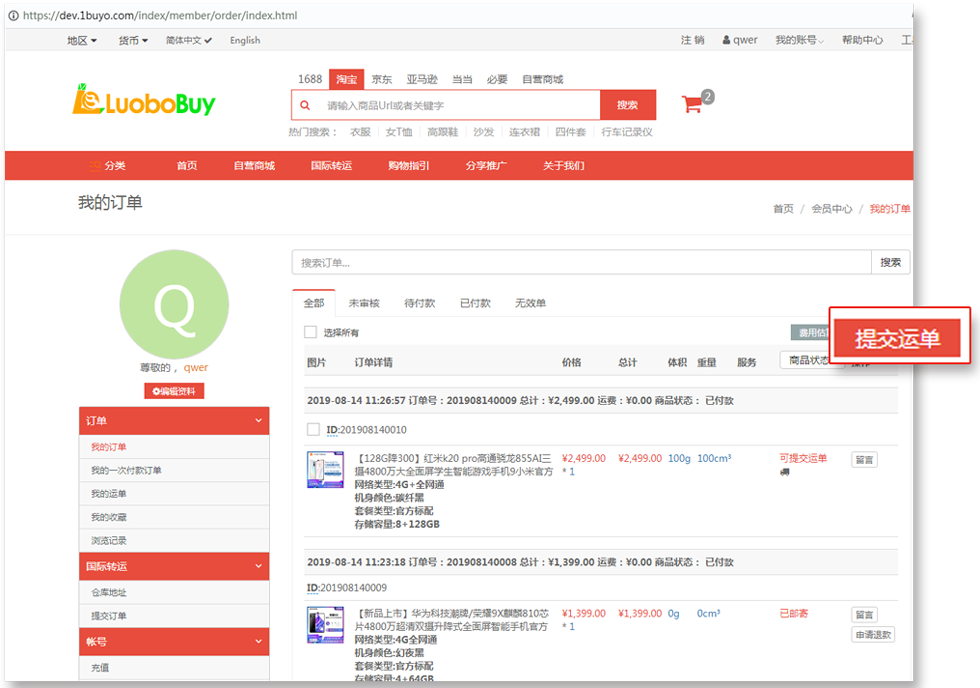Click the 编辑资料 button

[x=174, y=391]
